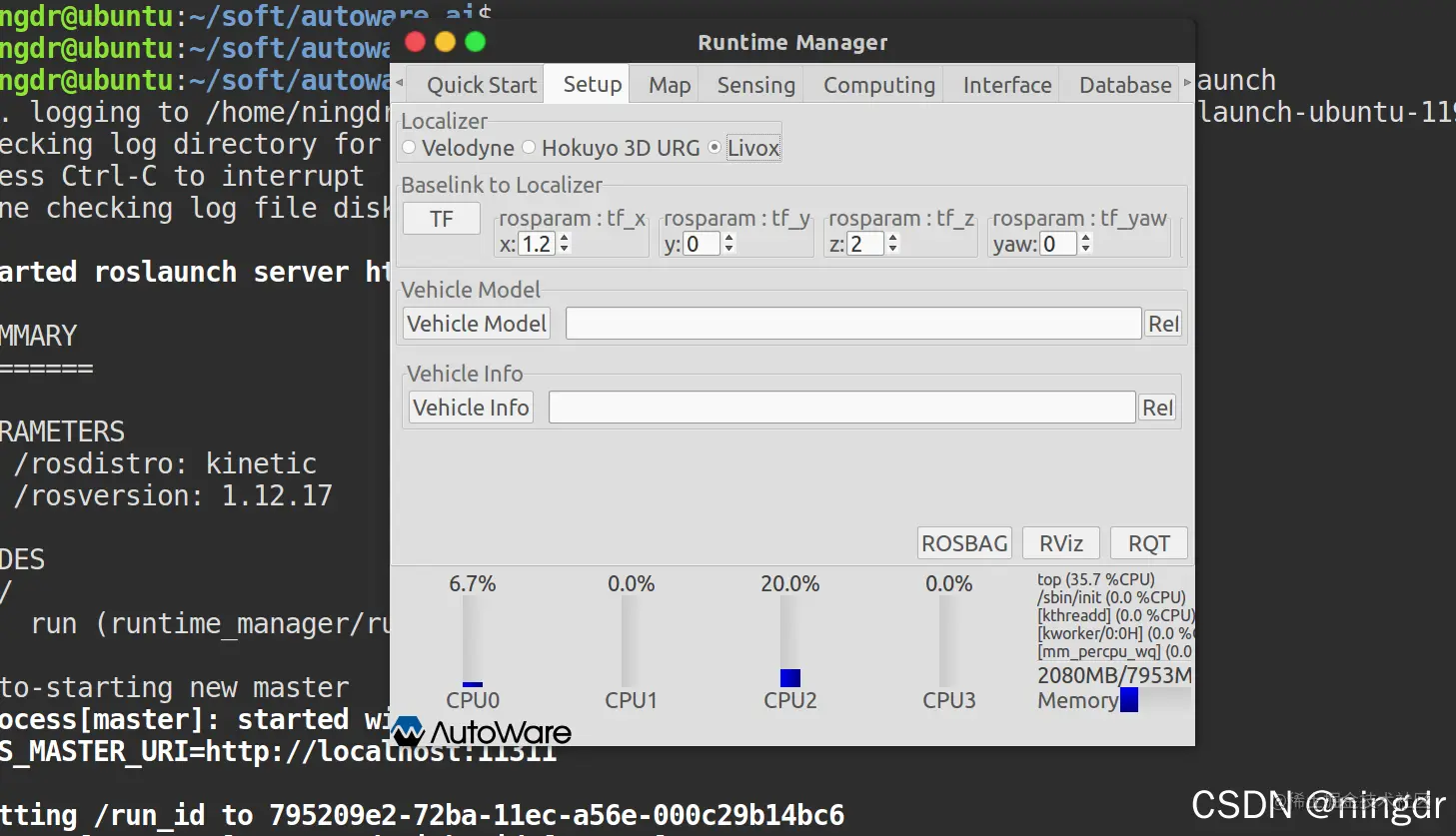Switch to the Interface tab
The width and height of the screenshot is (1456, 836).
pyautogui.click(x=1006, y=85)
